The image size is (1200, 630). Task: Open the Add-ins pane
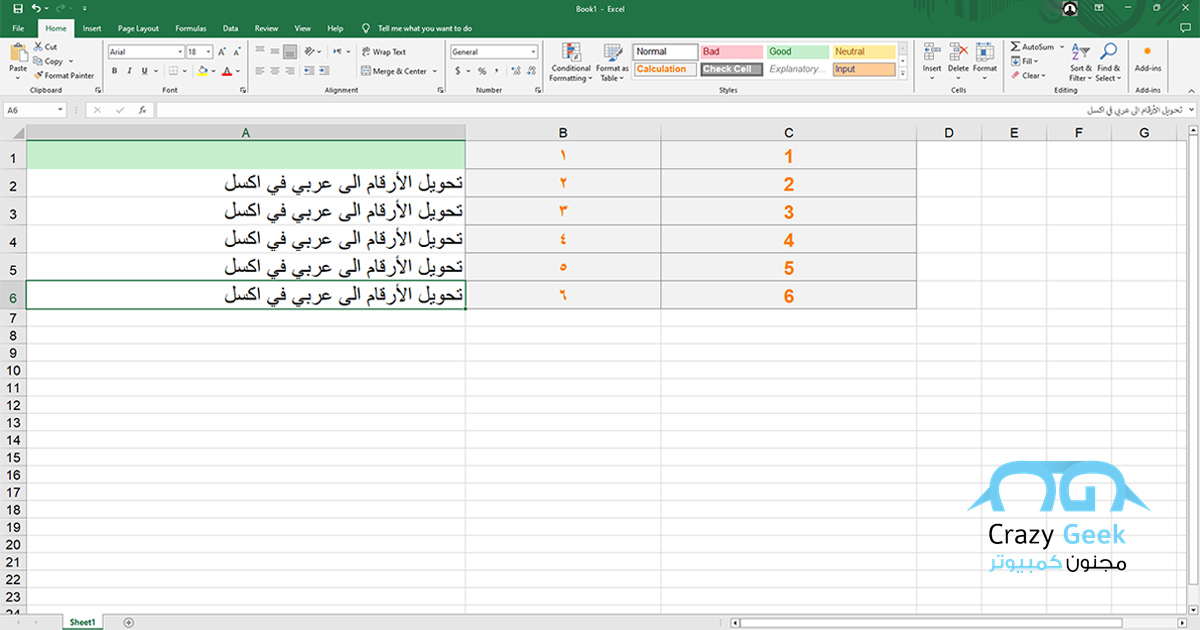[x=1147, y=58]
